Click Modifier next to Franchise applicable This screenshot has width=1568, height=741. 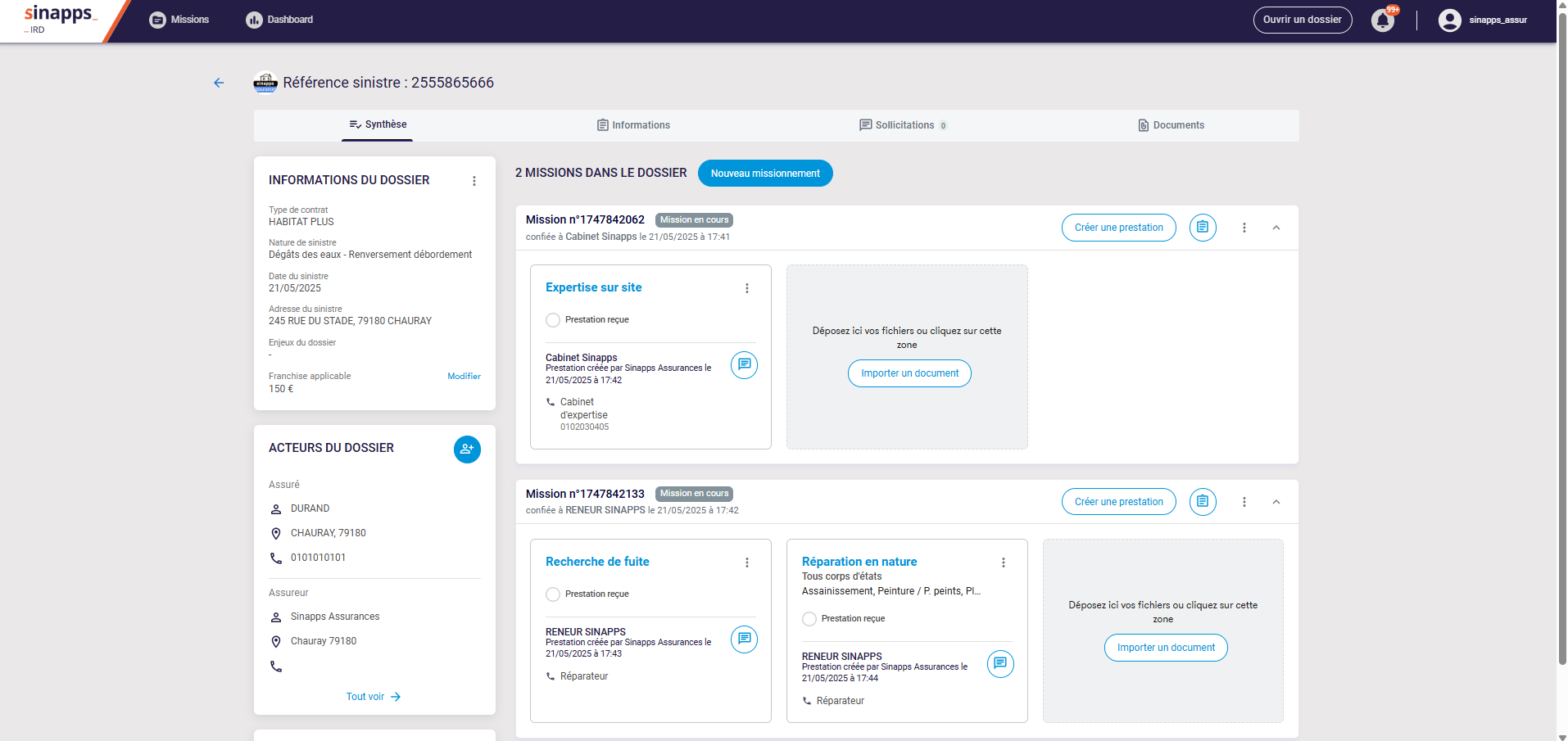(x=464, y=377)
